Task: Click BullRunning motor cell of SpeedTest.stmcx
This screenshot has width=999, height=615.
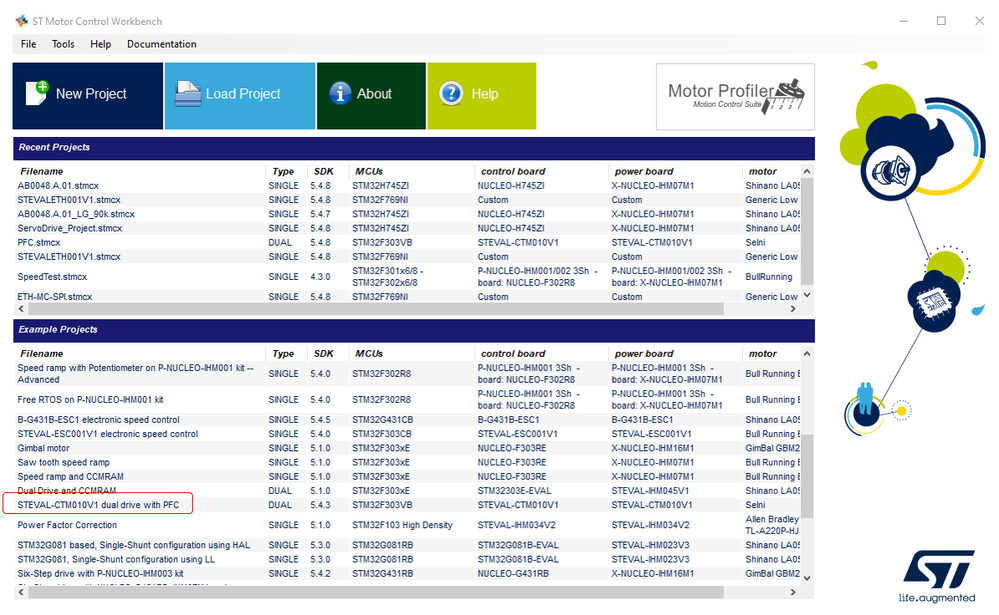Action: click(x=769, y=277)
